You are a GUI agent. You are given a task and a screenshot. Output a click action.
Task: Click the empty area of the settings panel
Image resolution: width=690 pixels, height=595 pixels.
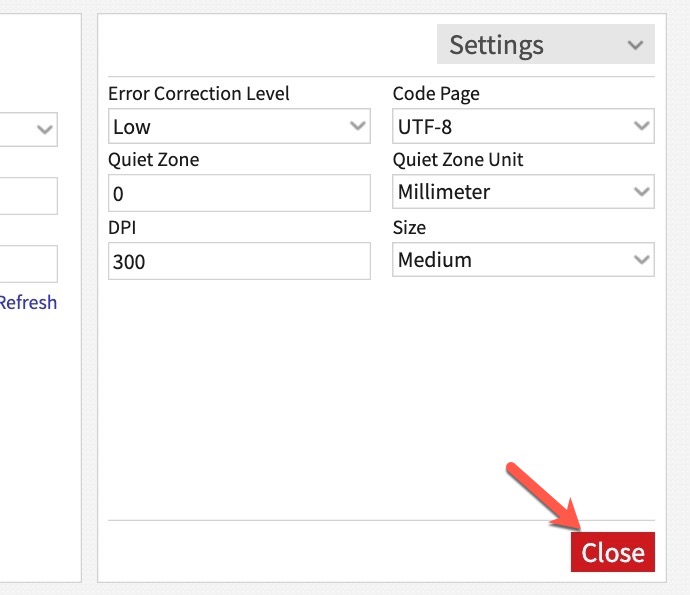pos(380,400)
